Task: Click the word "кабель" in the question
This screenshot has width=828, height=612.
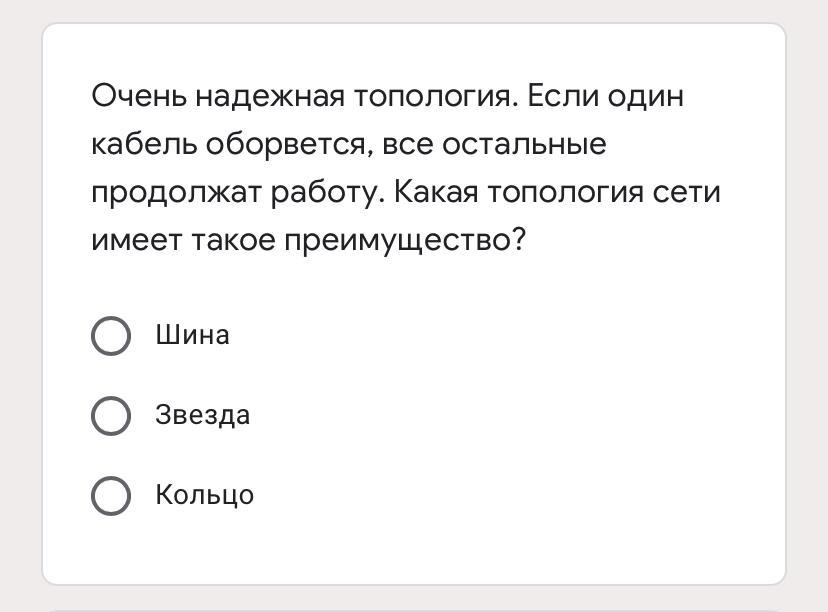Action: (x=144, y=144)
